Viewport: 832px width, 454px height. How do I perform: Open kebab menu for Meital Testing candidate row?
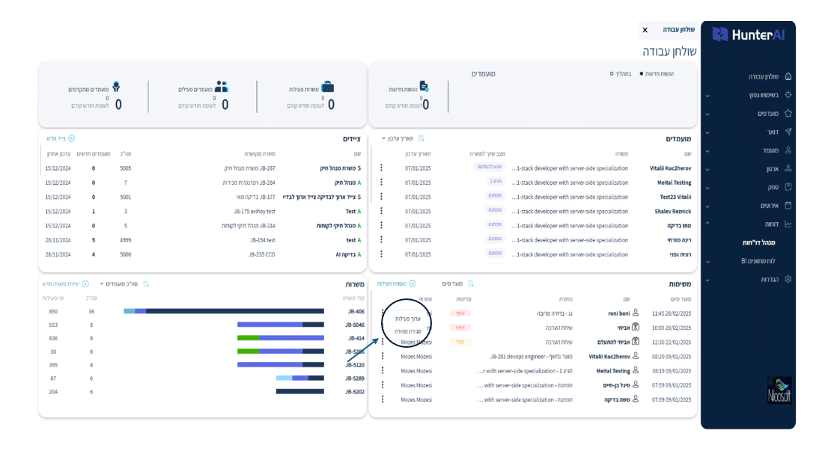(382, 182)
